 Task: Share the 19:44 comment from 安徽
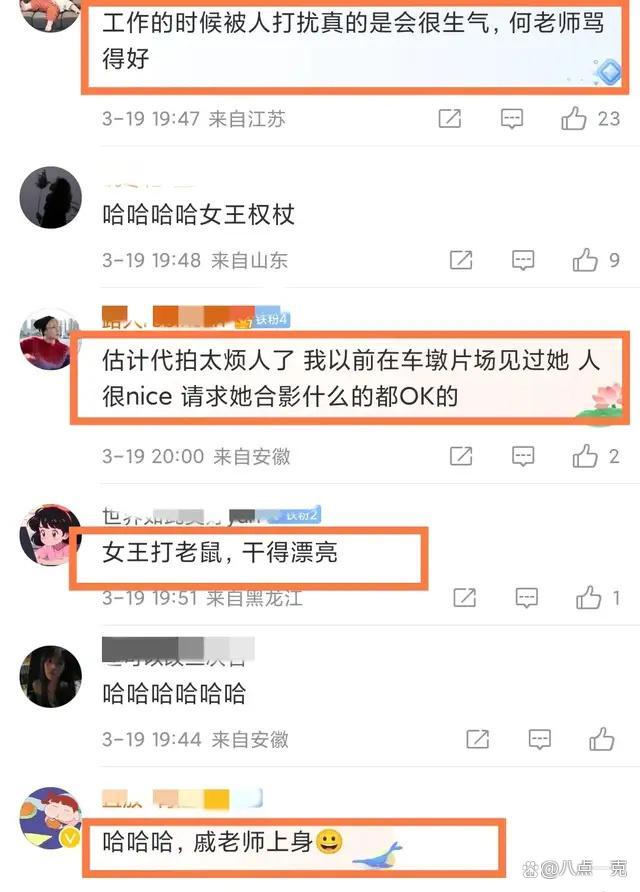[x=477, y=739]
